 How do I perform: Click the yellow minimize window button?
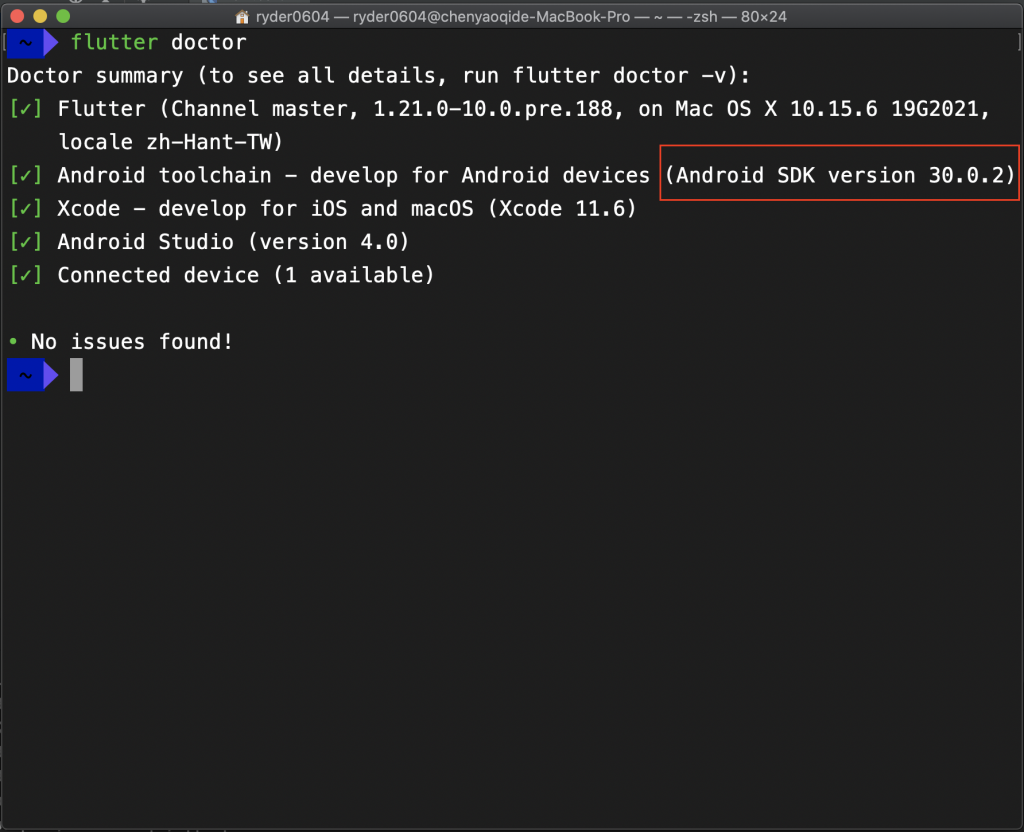40,16
